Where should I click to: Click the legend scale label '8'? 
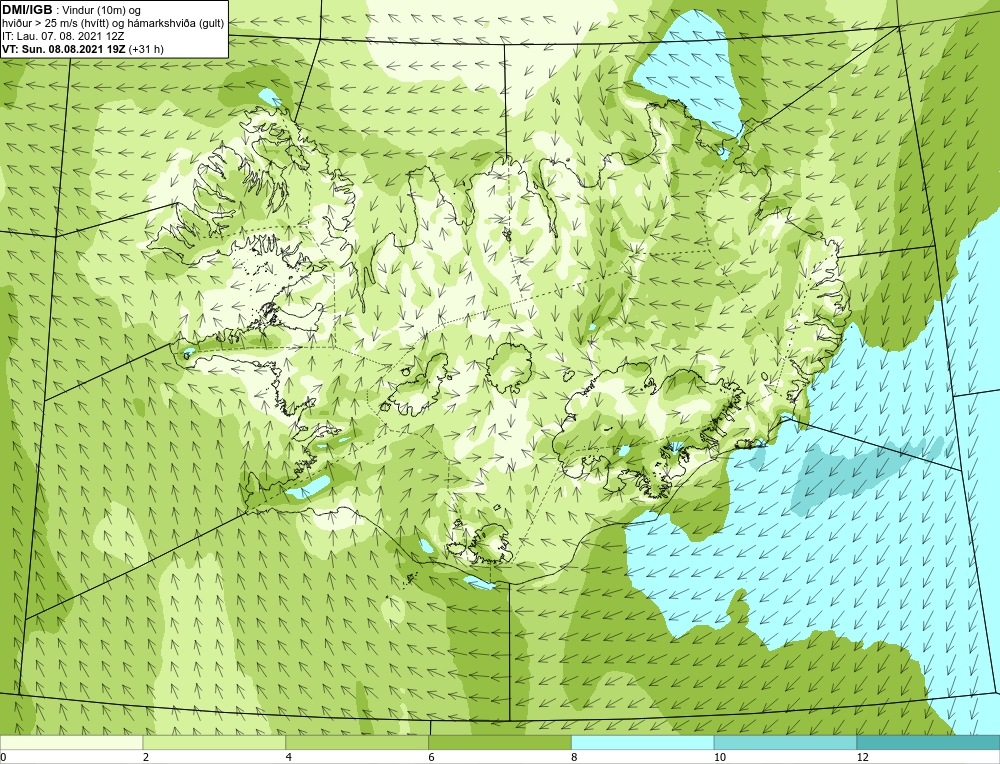(575, 757)
